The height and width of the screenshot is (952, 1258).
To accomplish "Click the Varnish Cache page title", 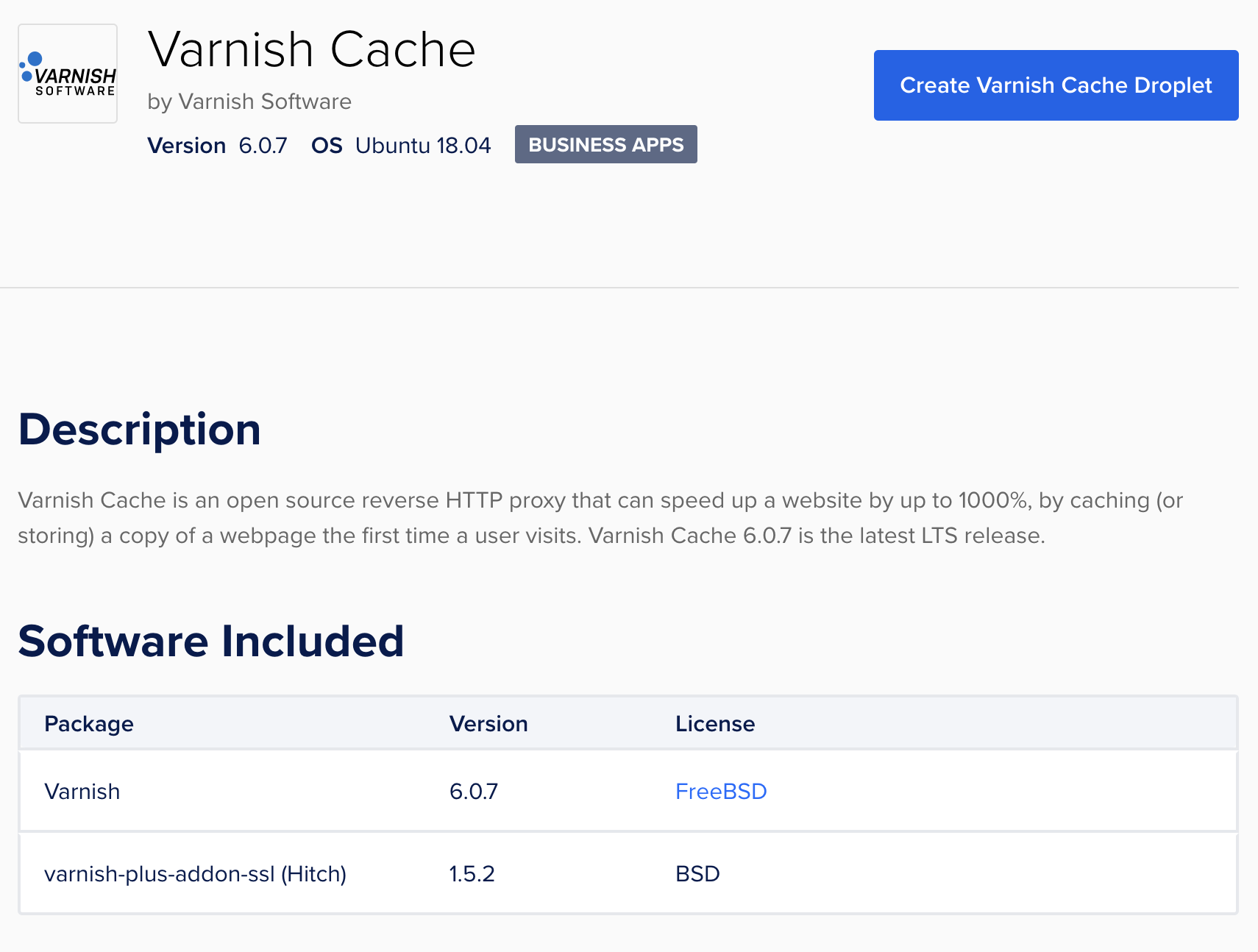I will [312, 49].
